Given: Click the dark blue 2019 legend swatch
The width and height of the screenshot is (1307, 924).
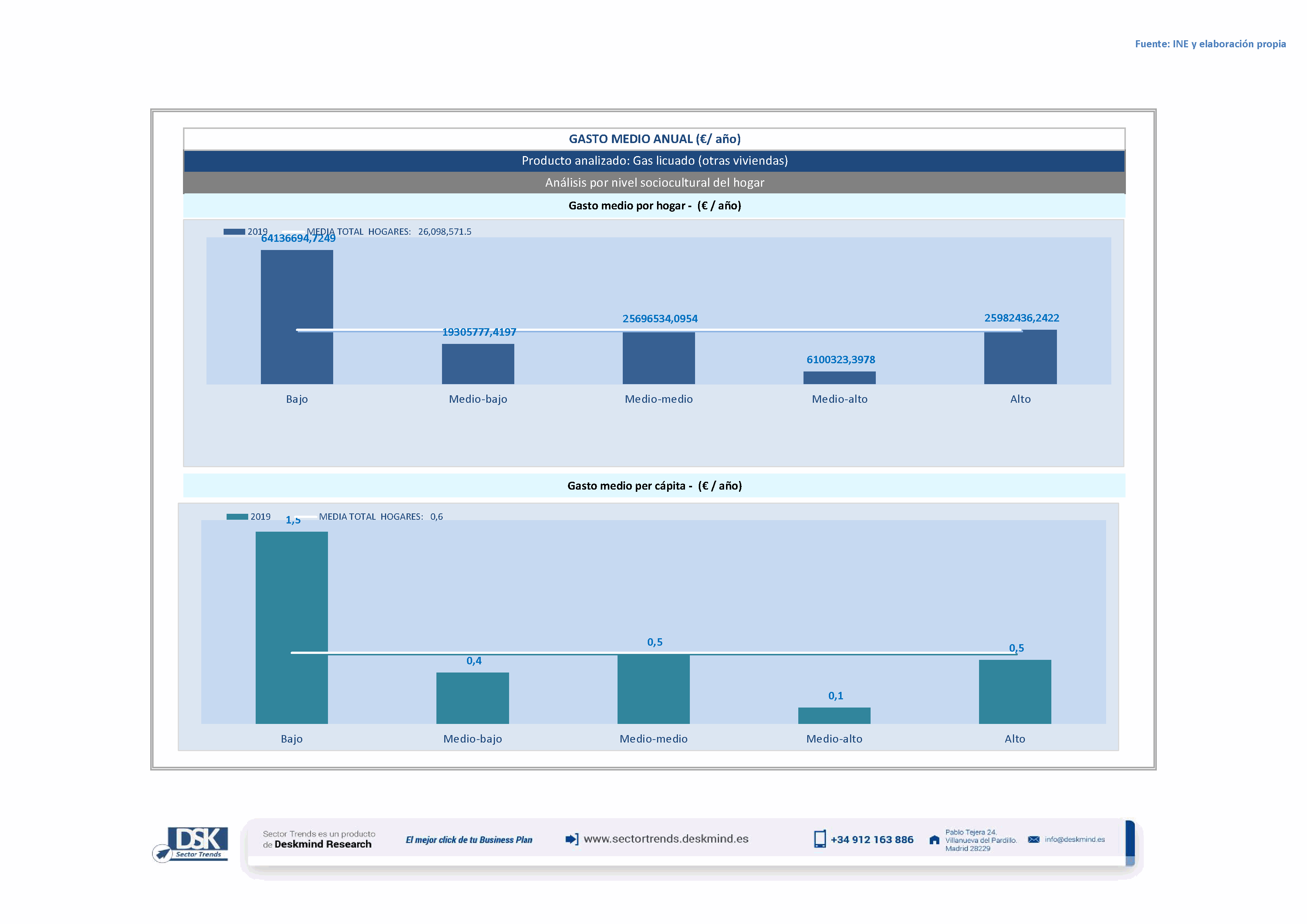Looking at the screenshot, I should (234, 232).
